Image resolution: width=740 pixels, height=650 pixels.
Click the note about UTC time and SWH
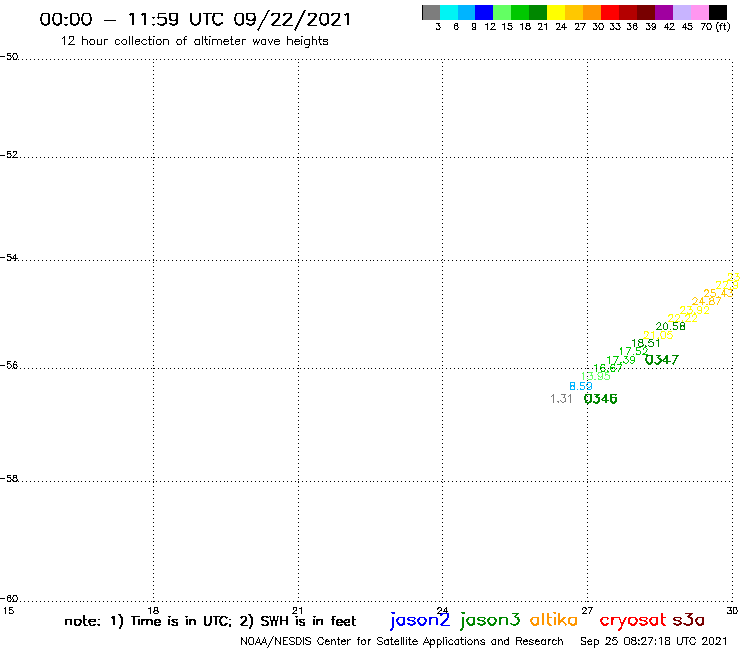(210, 621)
